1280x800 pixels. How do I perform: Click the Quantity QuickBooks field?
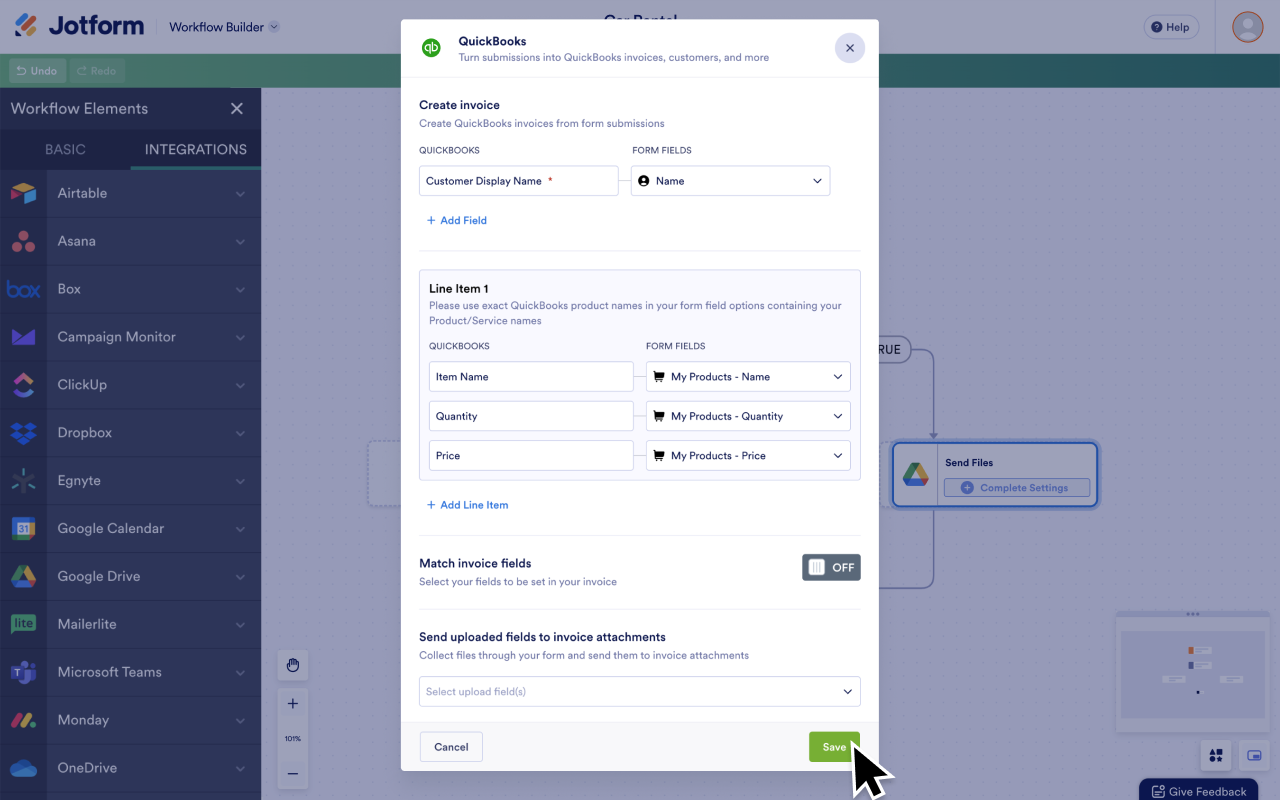pyautogui.click(x=531, y=416)
